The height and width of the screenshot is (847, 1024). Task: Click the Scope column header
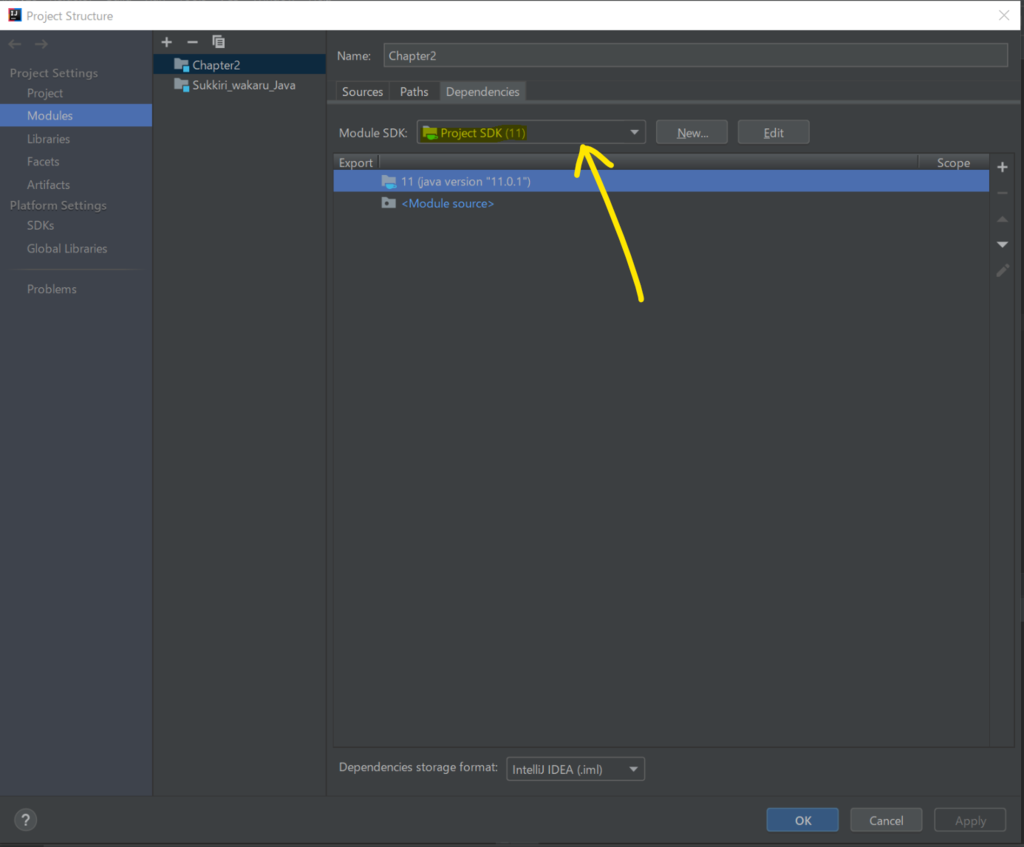coord(953,163)
